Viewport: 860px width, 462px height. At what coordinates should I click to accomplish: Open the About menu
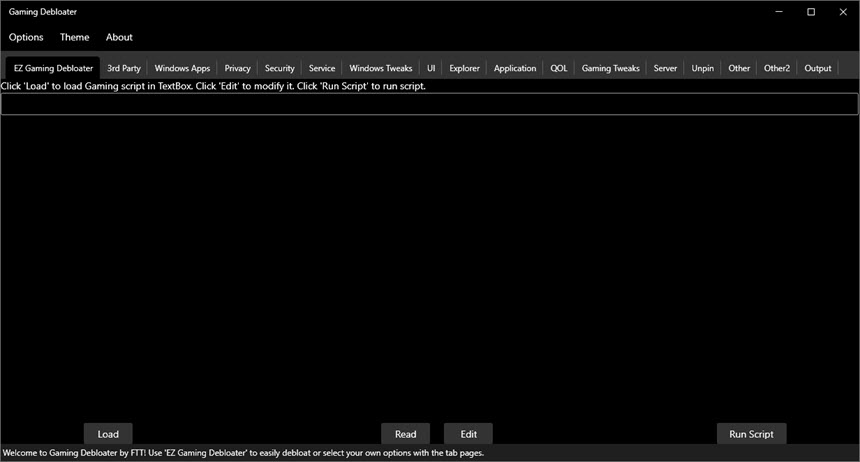click(119, 37)
